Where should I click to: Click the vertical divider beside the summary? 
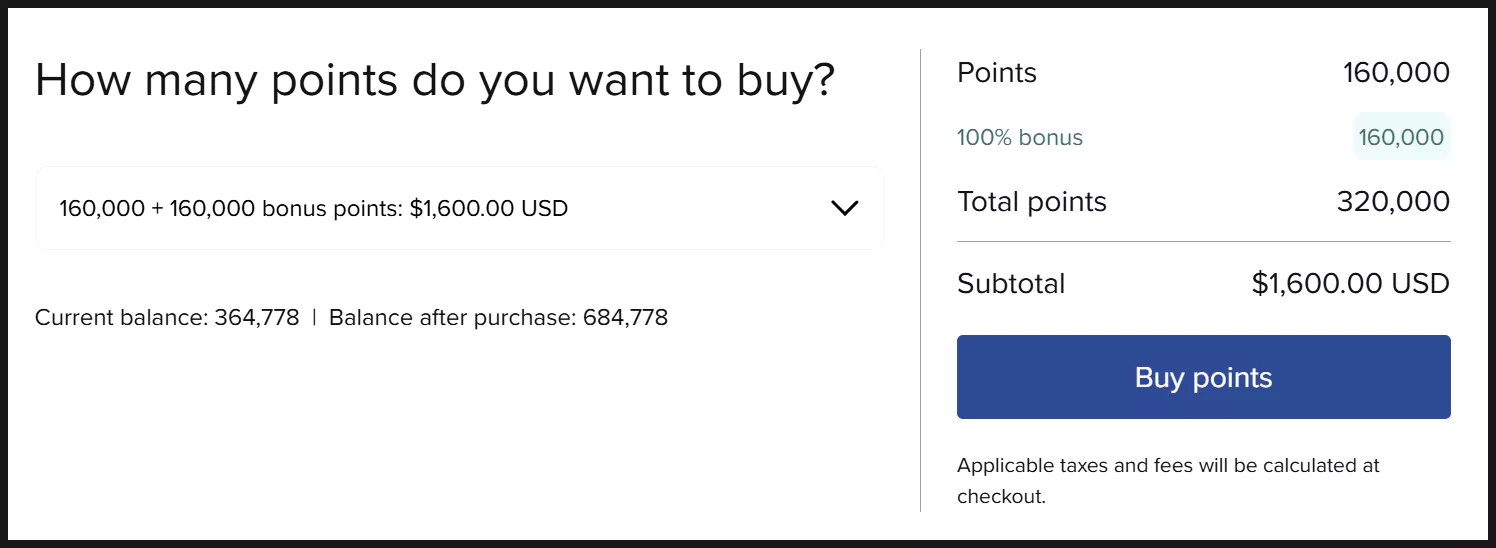pos(920,280)
